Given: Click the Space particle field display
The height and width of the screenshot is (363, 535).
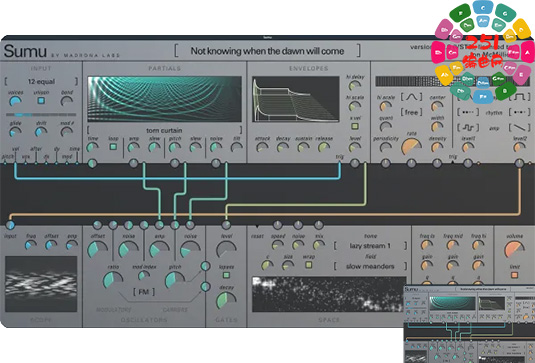Looking at the screenshot, I should 329,294.
